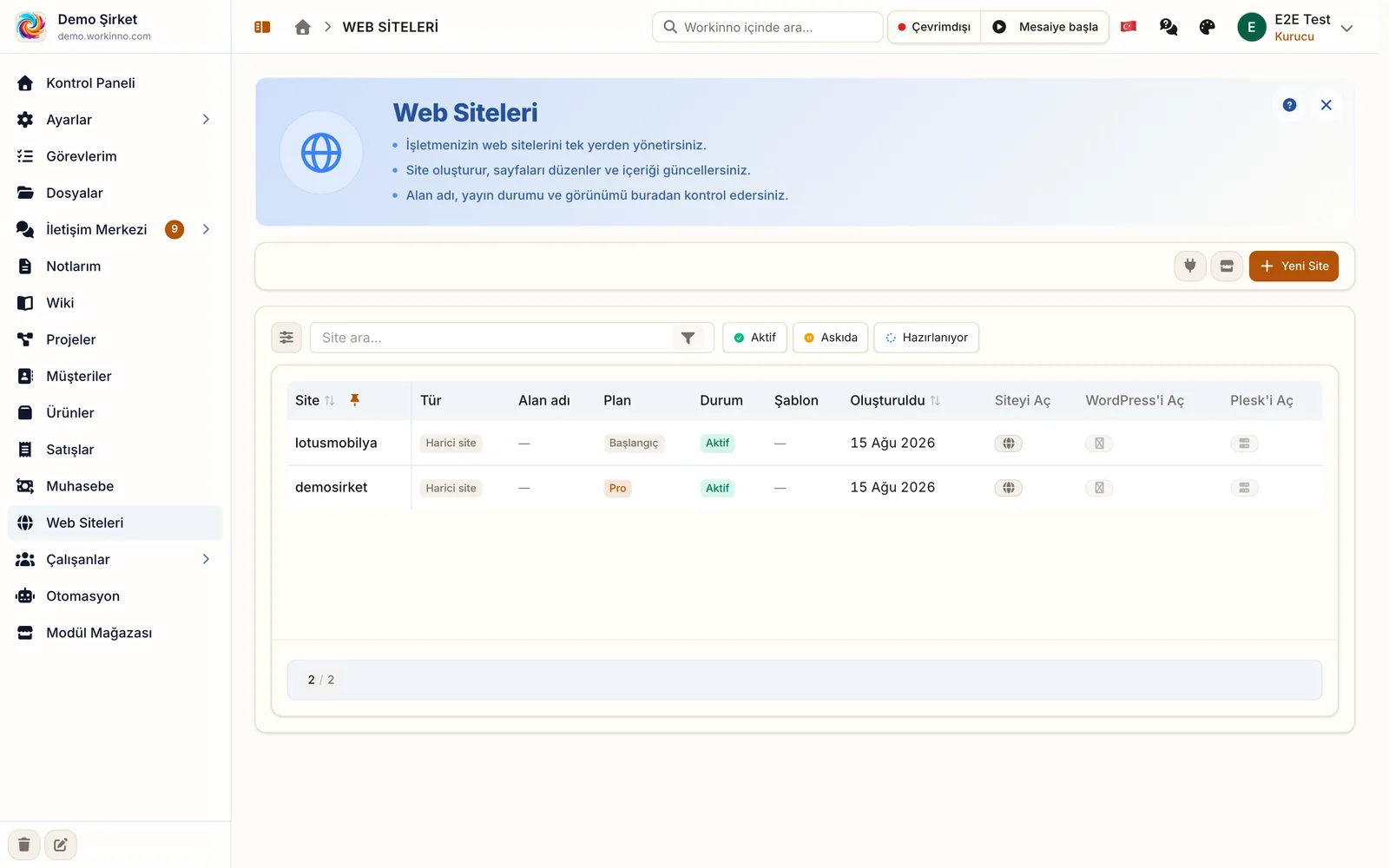Viewport: 1389px width, 868px height.
Task: Click the edit pencil icon at sidebar bottom
Action: tap(61, 845)
